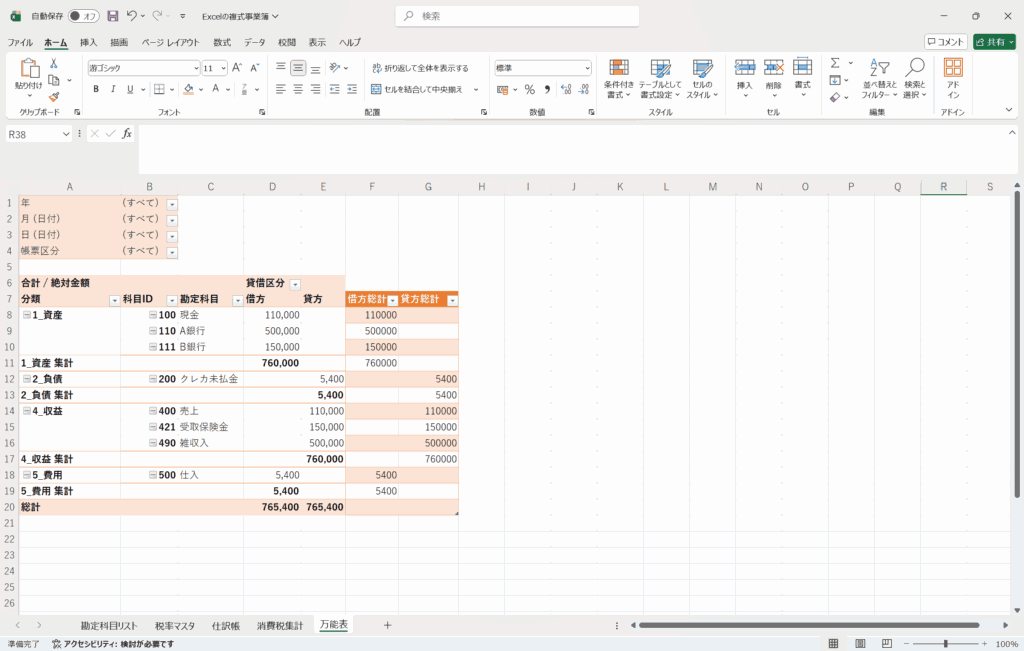Click the Italic formatting icon

click(x=113, y=89)
